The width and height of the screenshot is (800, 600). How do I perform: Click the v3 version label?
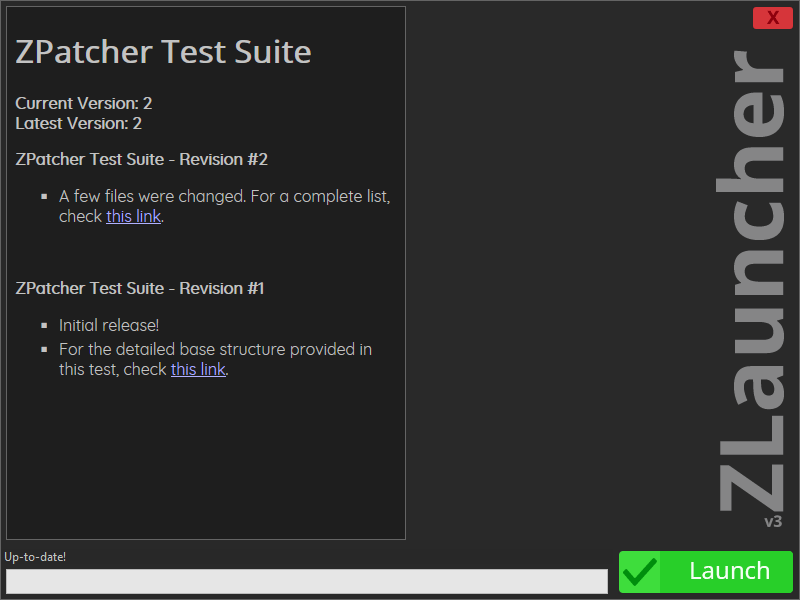click(x=774, y=521)
